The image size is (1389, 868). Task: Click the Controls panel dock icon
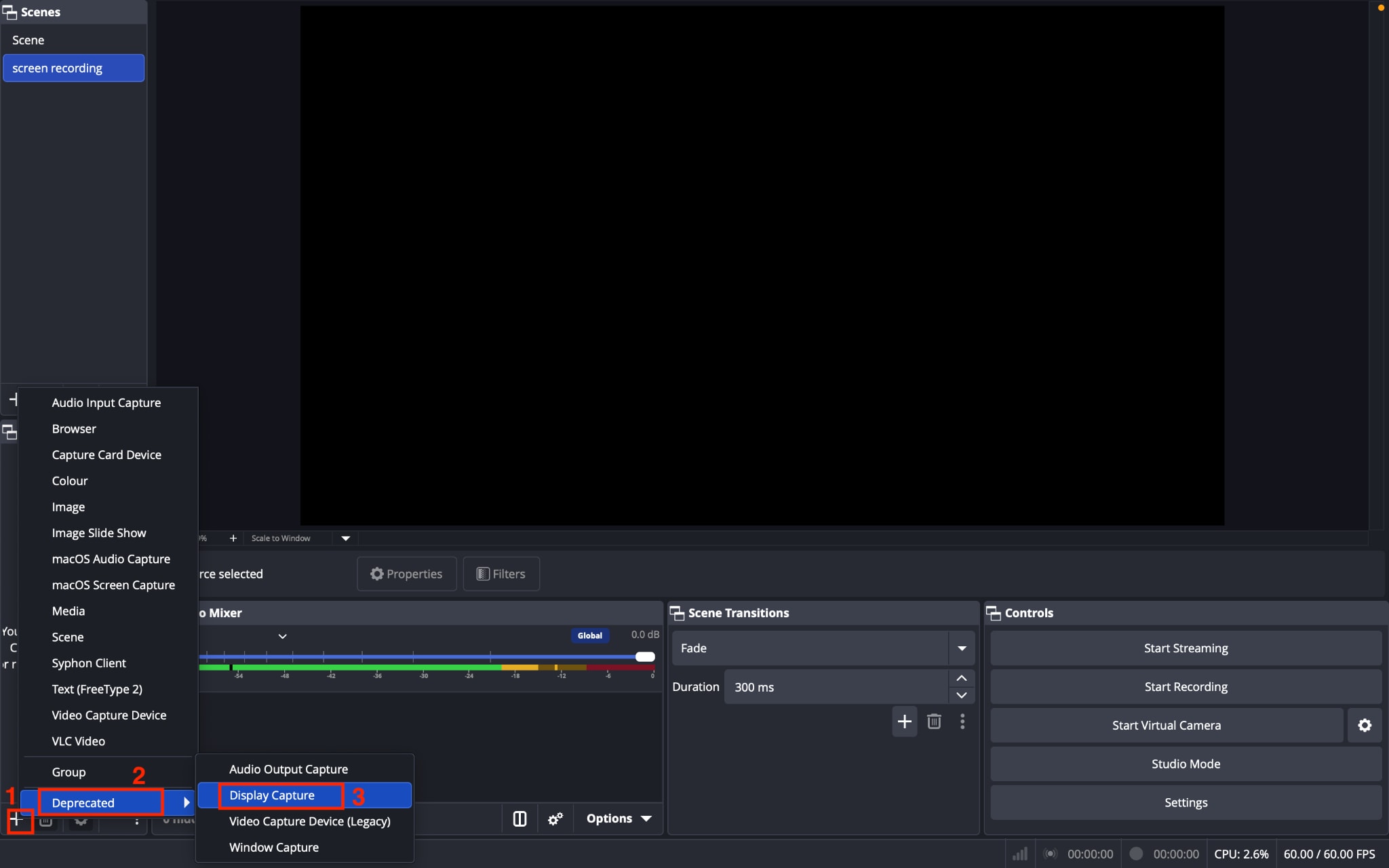(x=994, y=613)
